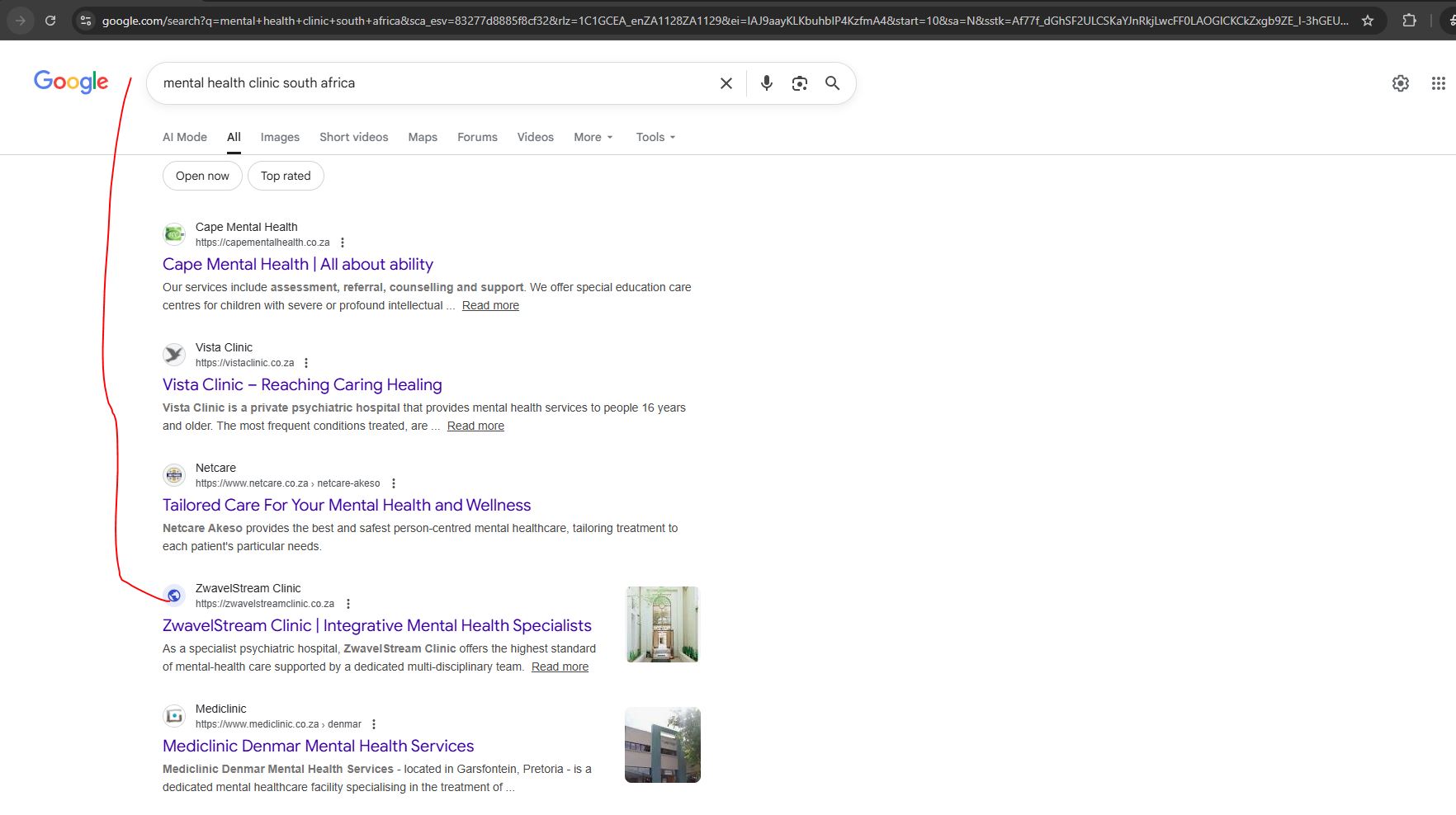This screenshot has width=1456, height=815.
Task: Clear the search query with the X icon
Action: click(726, 82)
